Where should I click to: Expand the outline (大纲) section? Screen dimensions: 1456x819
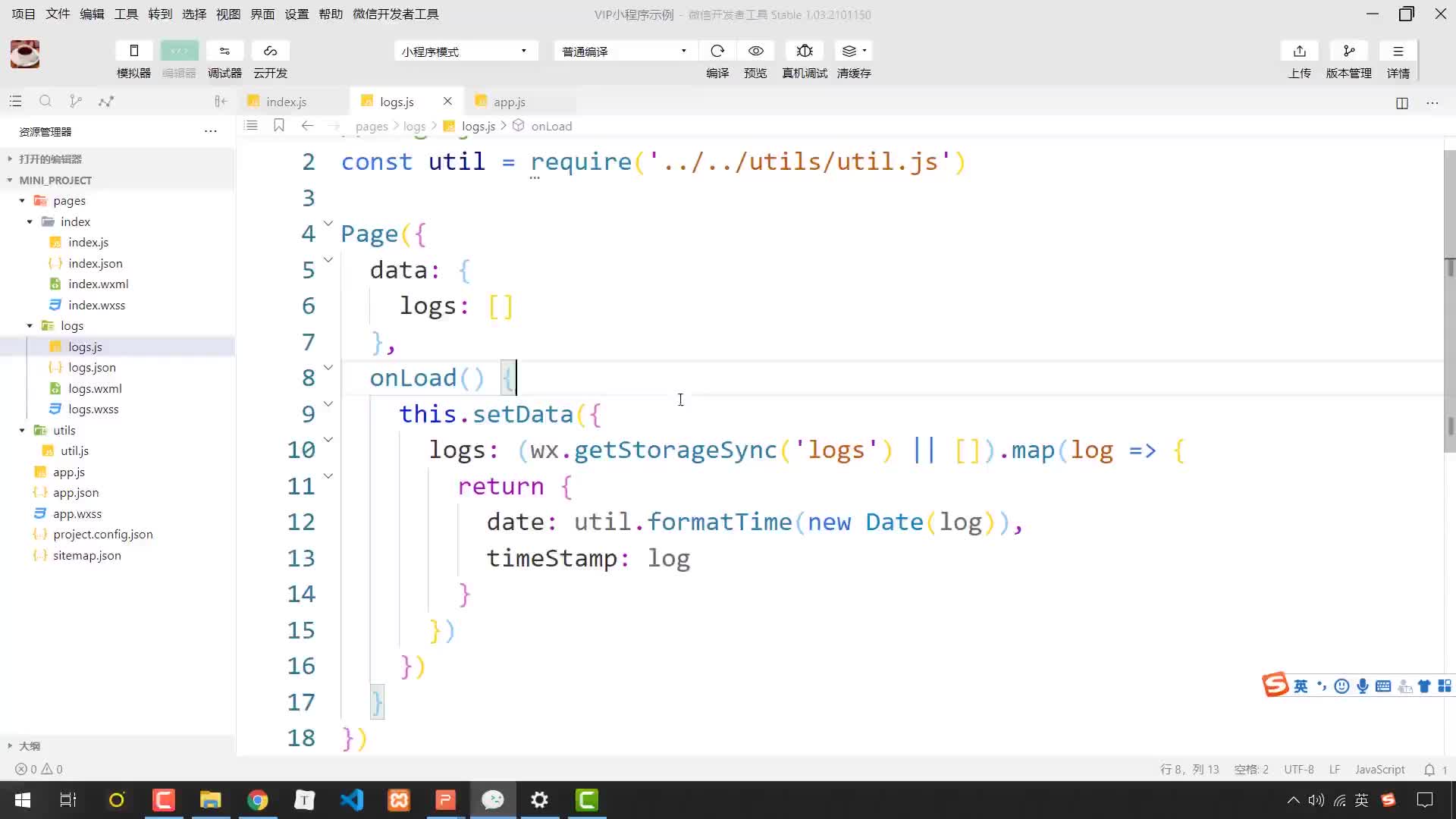(x=30, y=745)
